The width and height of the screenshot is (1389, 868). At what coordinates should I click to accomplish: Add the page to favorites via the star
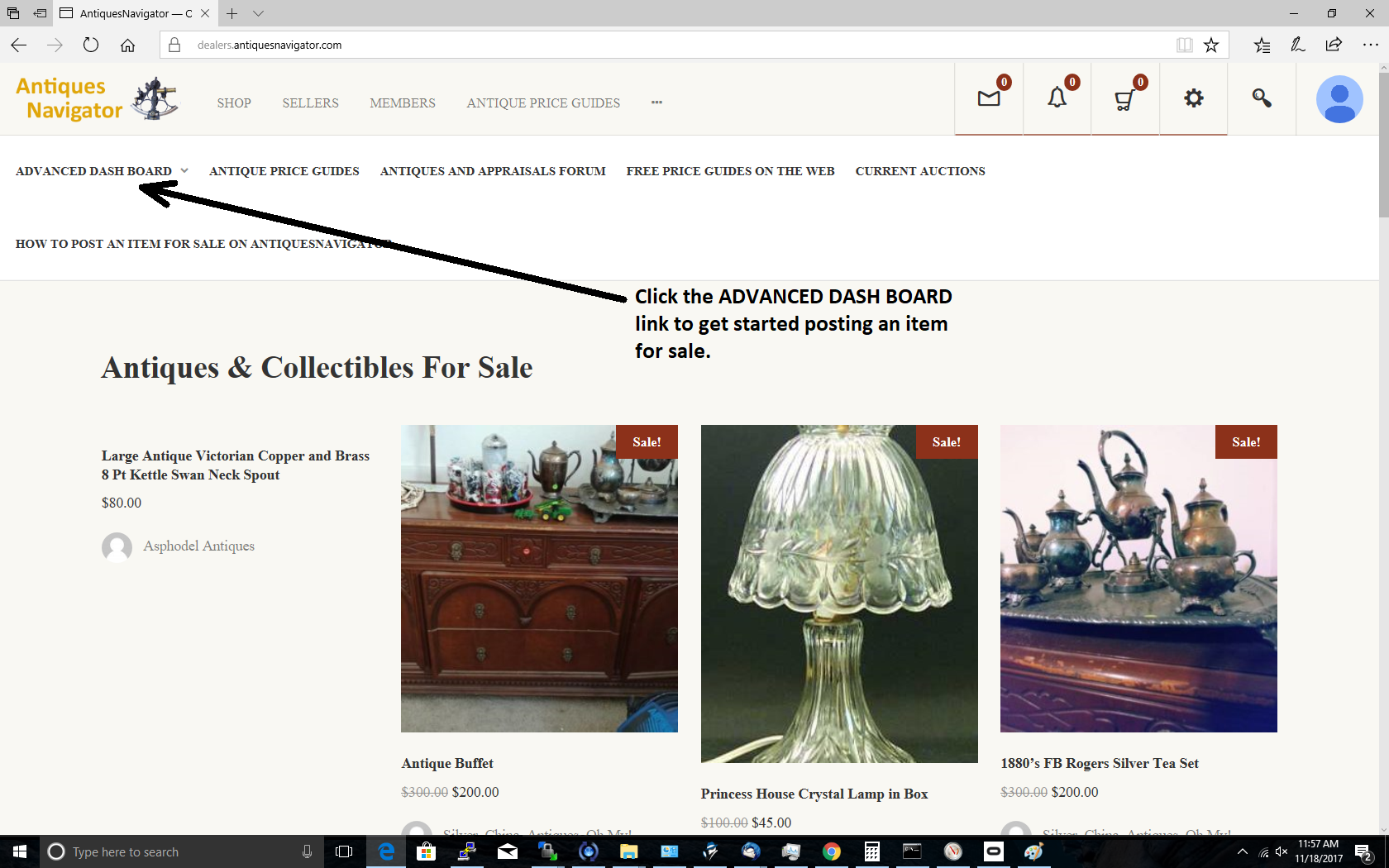pyautogui.click(x=1212, y=45)
